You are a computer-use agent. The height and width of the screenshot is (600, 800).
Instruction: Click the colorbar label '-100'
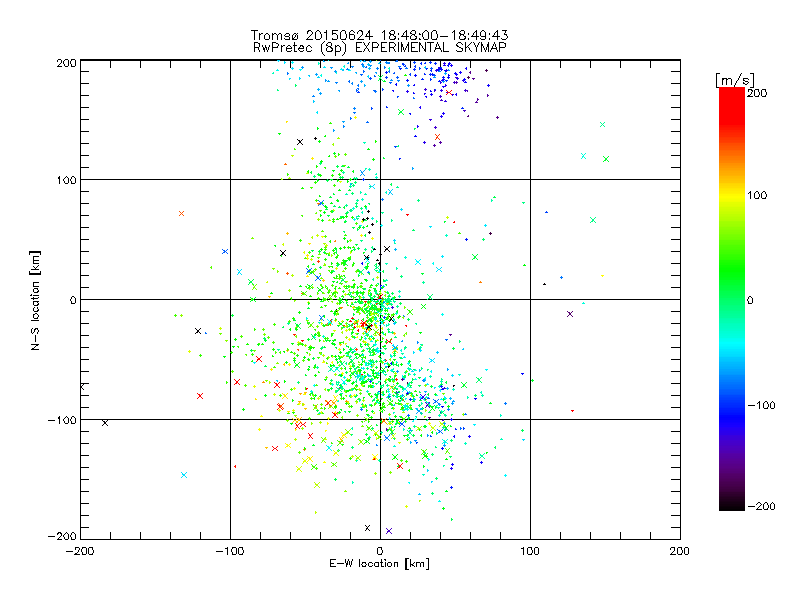click(x=761, y=405)
